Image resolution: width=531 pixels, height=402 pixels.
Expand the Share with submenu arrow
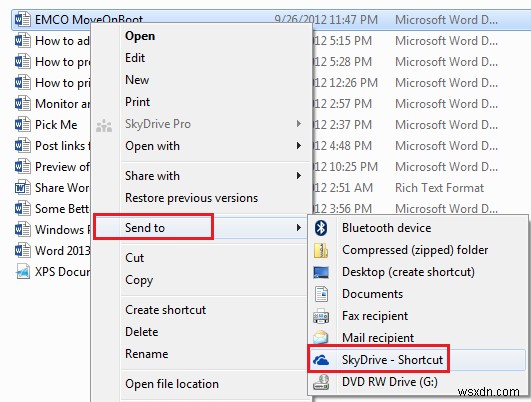pyautogui.click(x=299, y=175)
